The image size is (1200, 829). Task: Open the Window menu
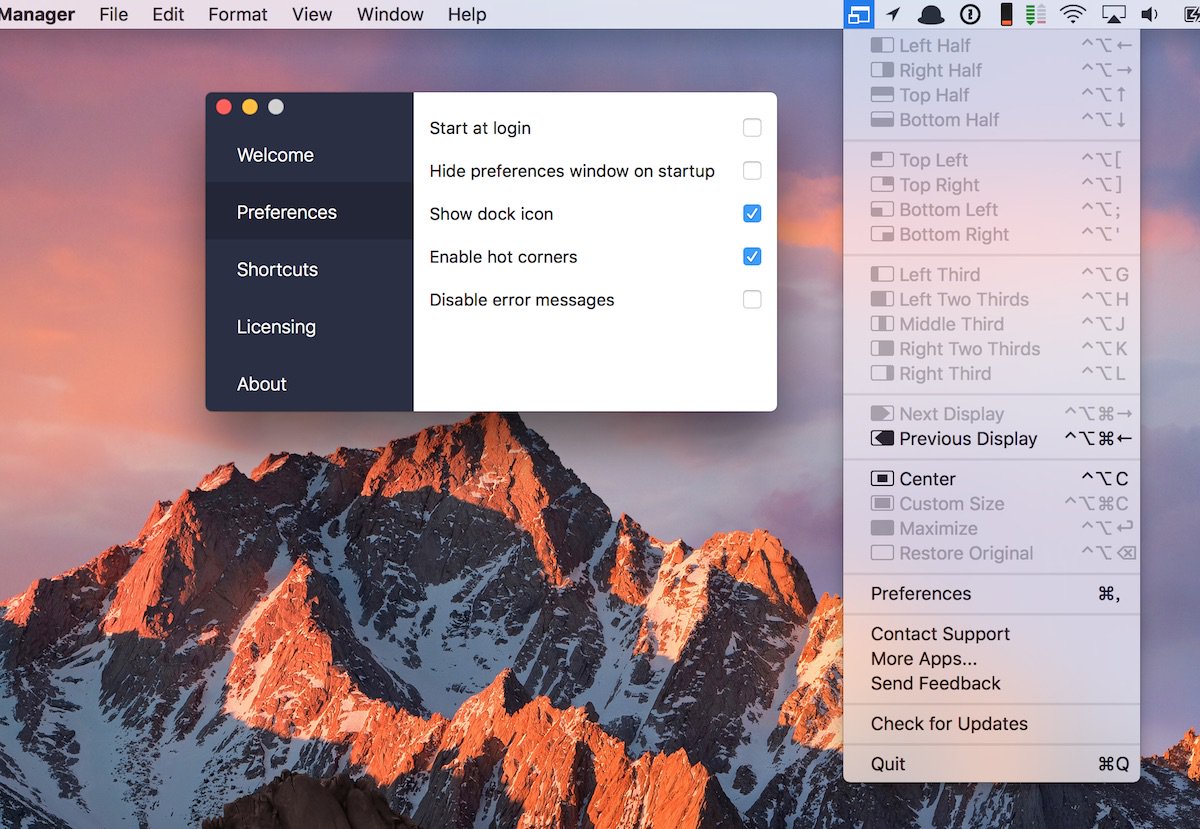click(x=389, y=14)
